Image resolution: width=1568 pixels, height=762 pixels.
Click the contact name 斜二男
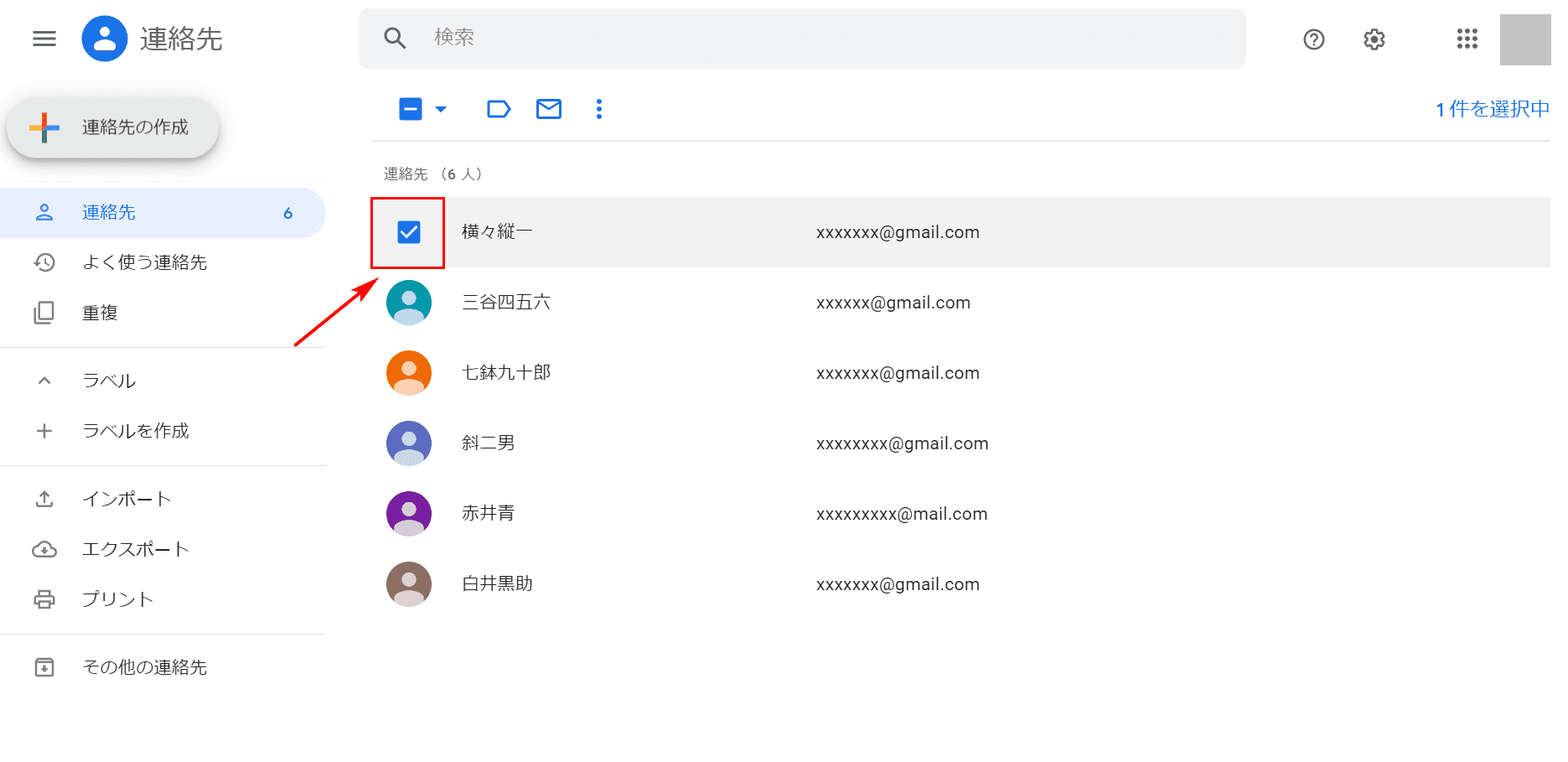(x=489, y=443)
